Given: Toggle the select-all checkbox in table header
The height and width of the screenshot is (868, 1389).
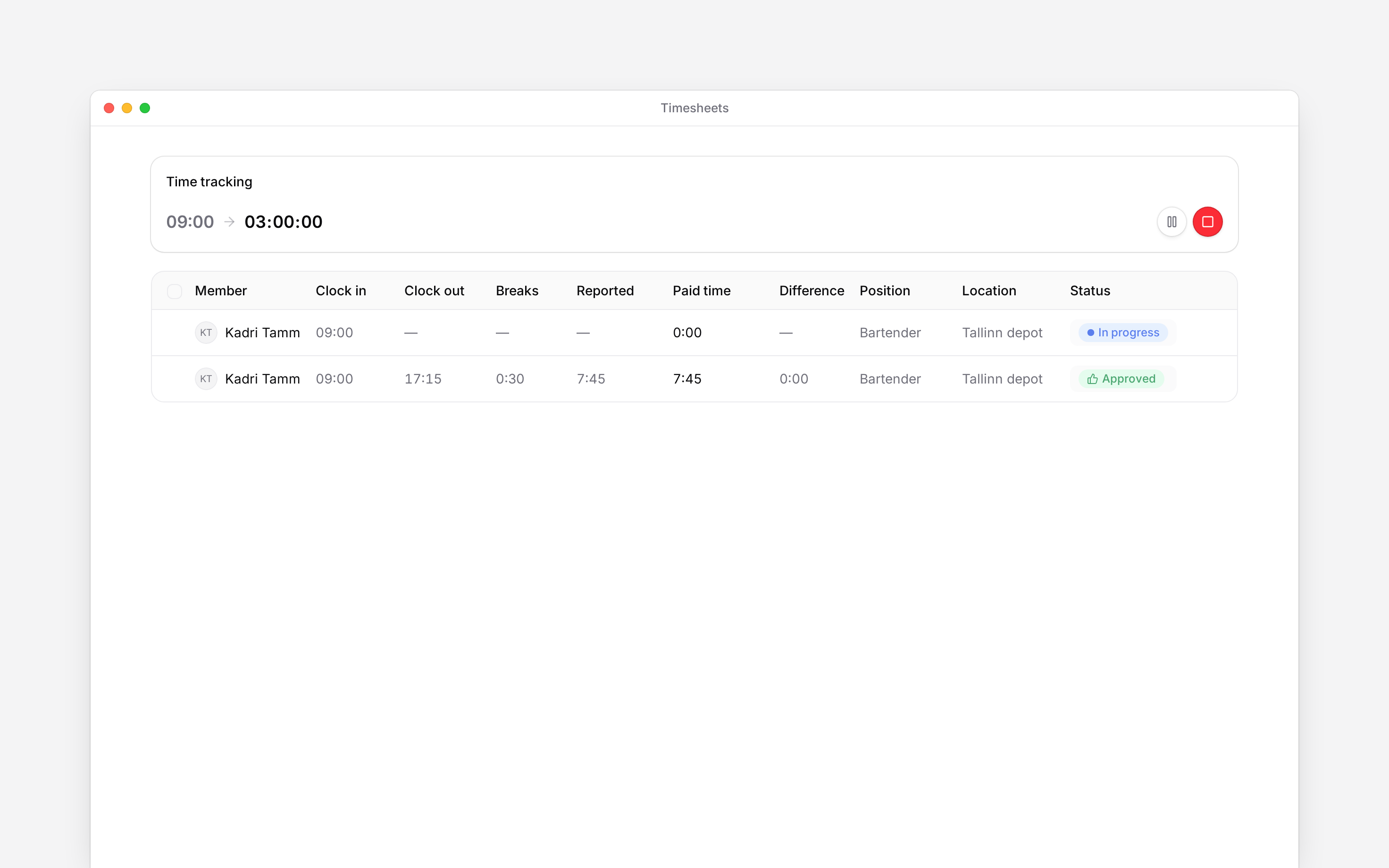Looking at the screenshot, I should 175,291.
